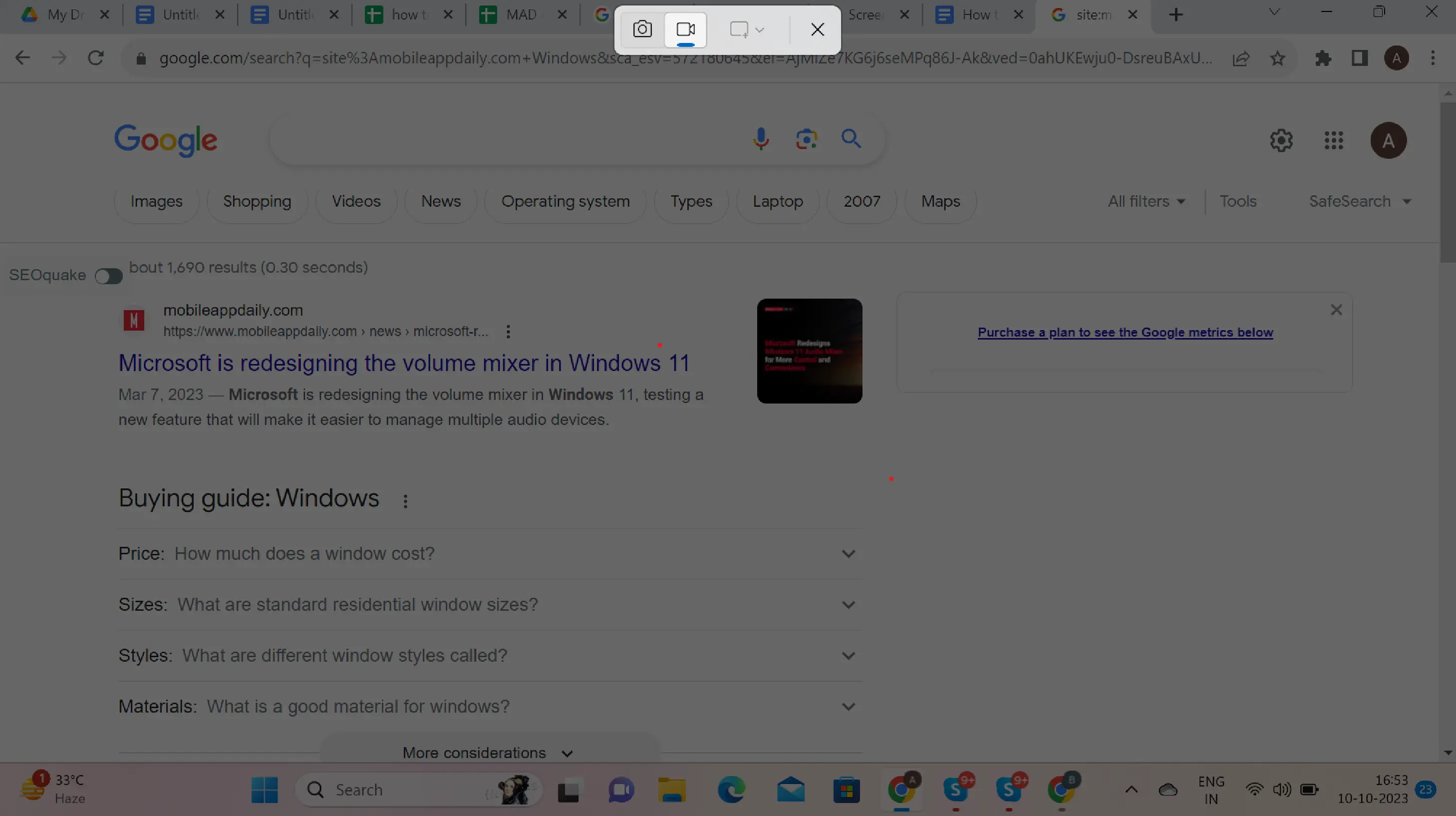Expand More considerations

(489, 753)
